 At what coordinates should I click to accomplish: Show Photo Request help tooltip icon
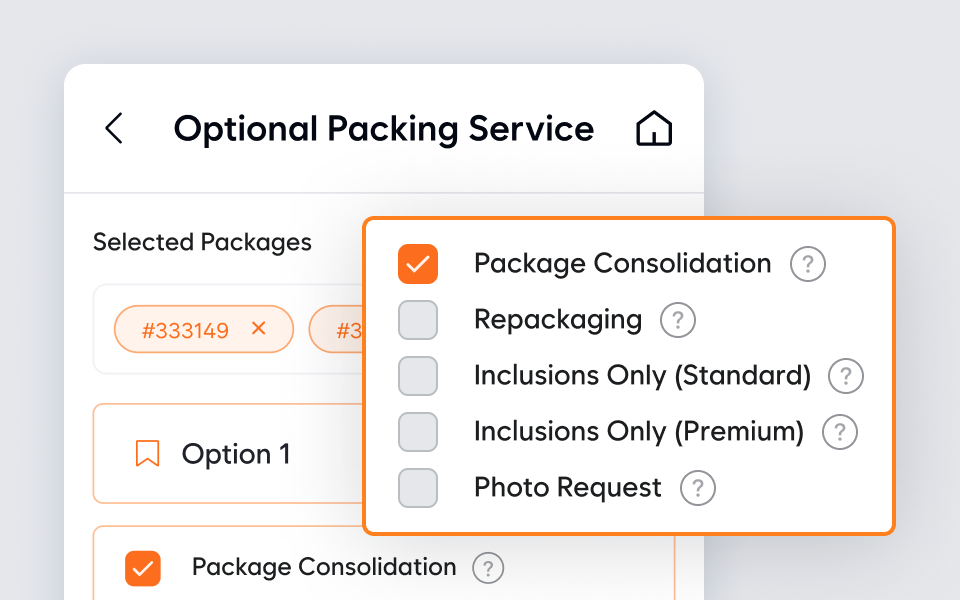[698, 489]
